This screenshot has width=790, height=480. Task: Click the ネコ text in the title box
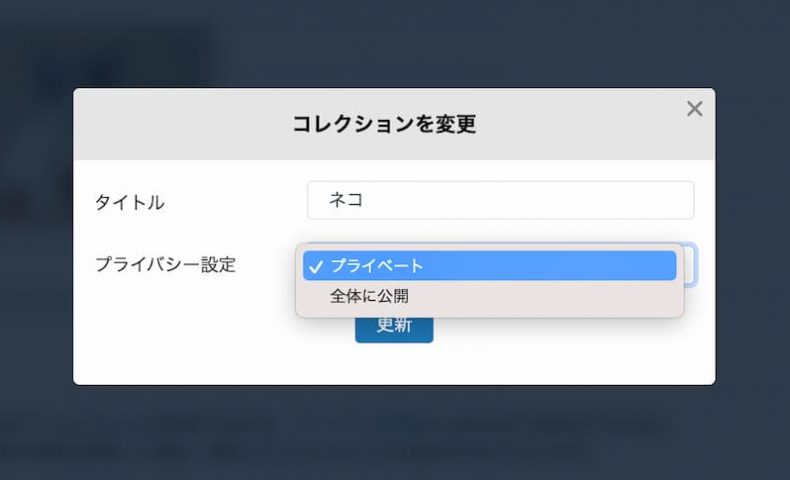pyautogui.click(x=346, y=200)
